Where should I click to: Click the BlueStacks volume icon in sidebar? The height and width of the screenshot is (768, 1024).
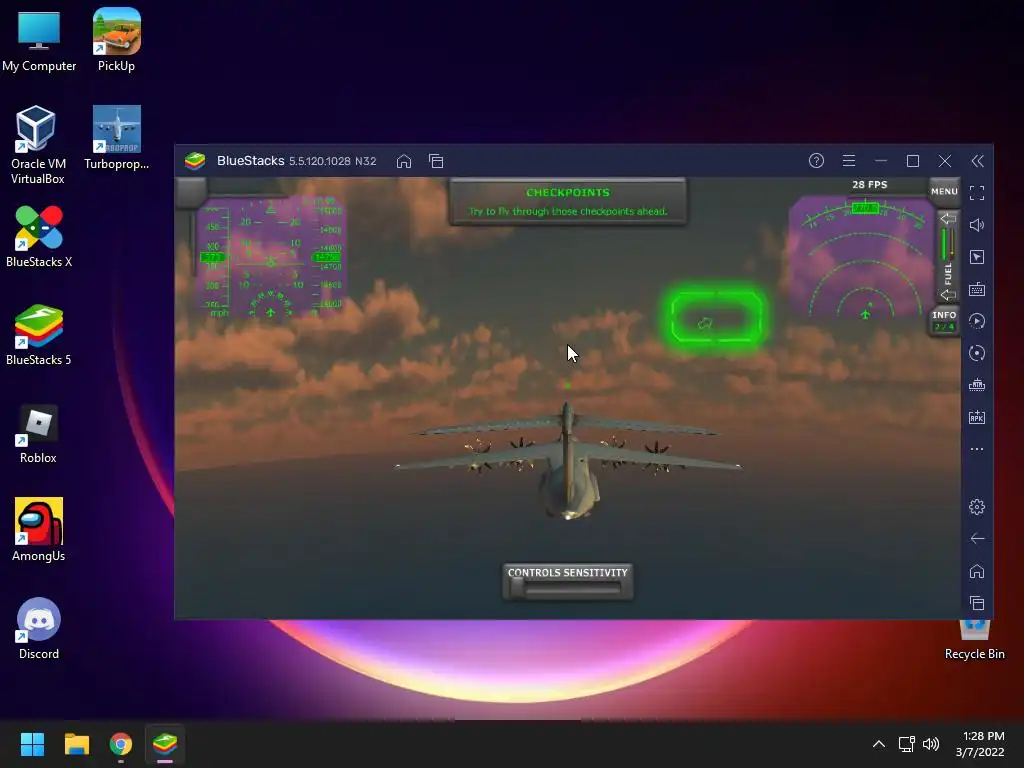tap(977, 225)
